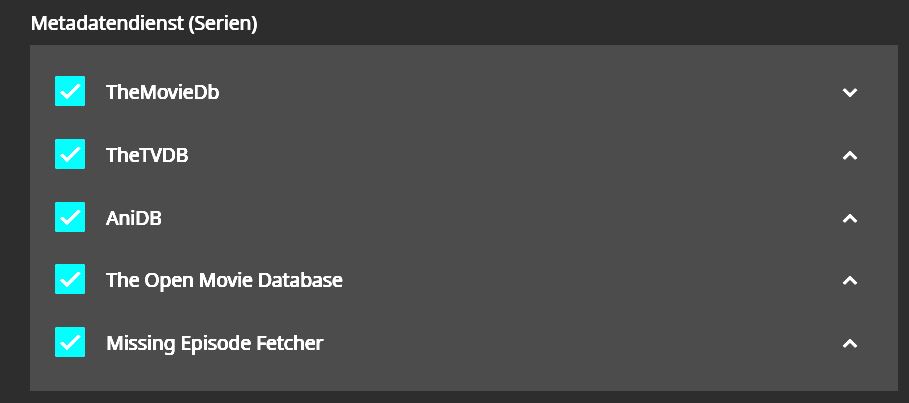
Task: Move The Open Movie Database up
Action: [x=850, y=280]
